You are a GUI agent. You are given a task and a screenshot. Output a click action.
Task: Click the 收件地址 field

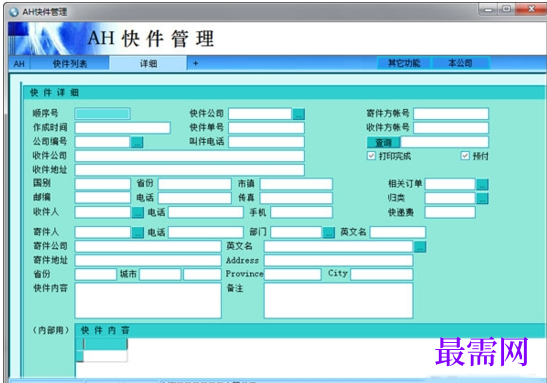pyautogui.click(x=189, y=170)
